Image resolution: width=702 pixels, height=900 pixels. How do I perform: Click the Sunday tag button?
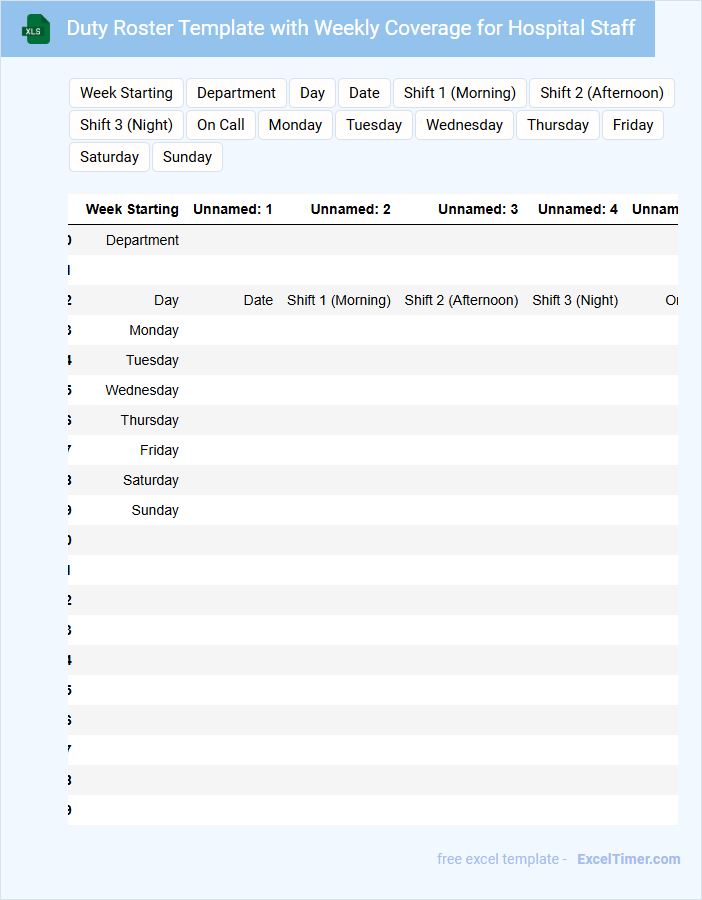[187, 157]
